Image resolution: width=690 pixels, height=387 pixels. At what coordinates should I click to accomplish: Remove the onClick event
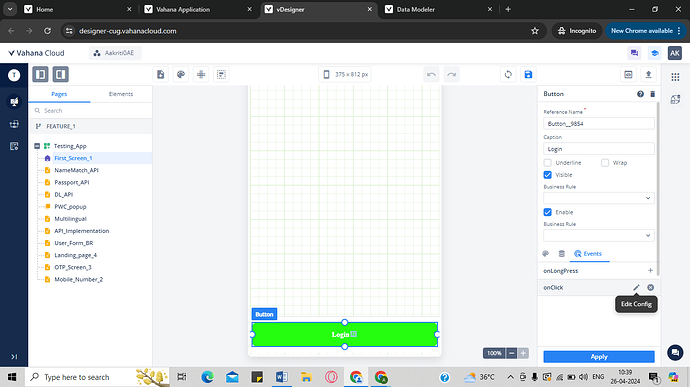click(650, 287)
